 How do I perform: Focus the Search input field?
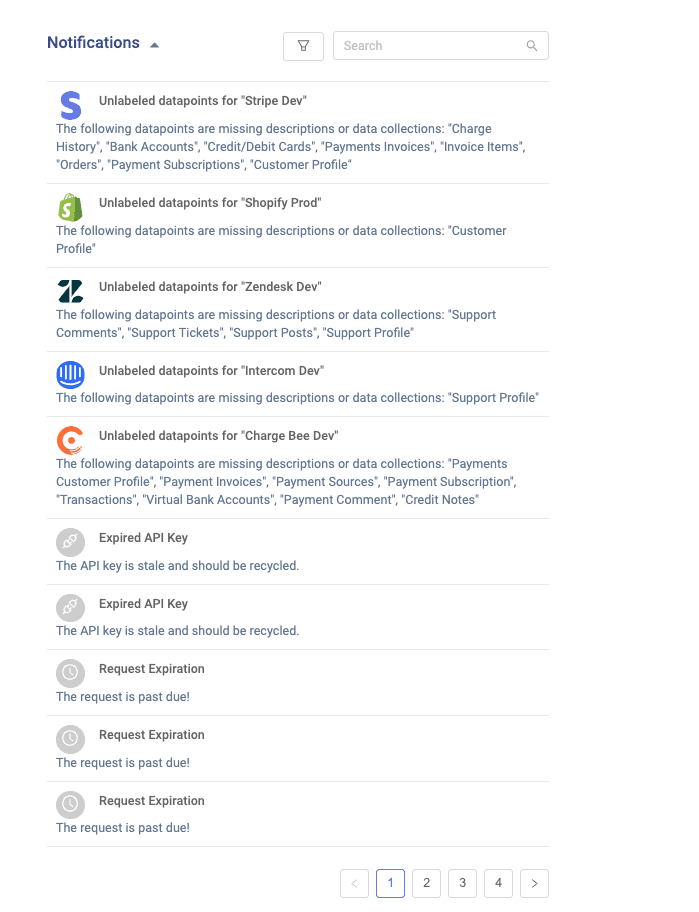tap(430, 46)
